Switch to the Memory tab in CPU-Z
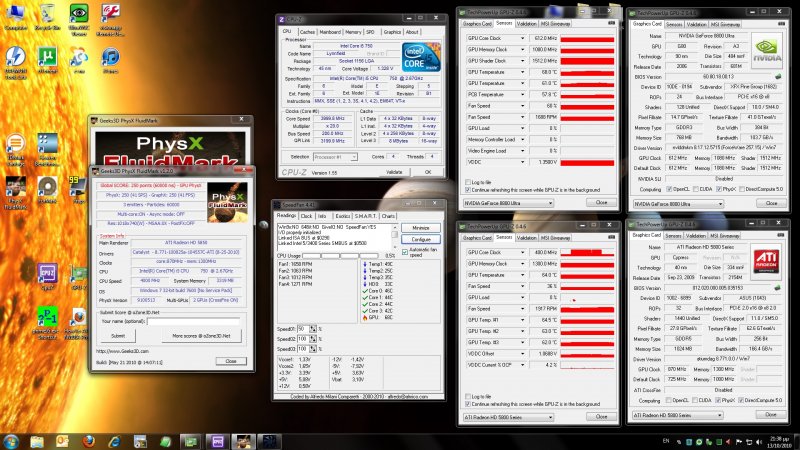 (x=353, y=32)
